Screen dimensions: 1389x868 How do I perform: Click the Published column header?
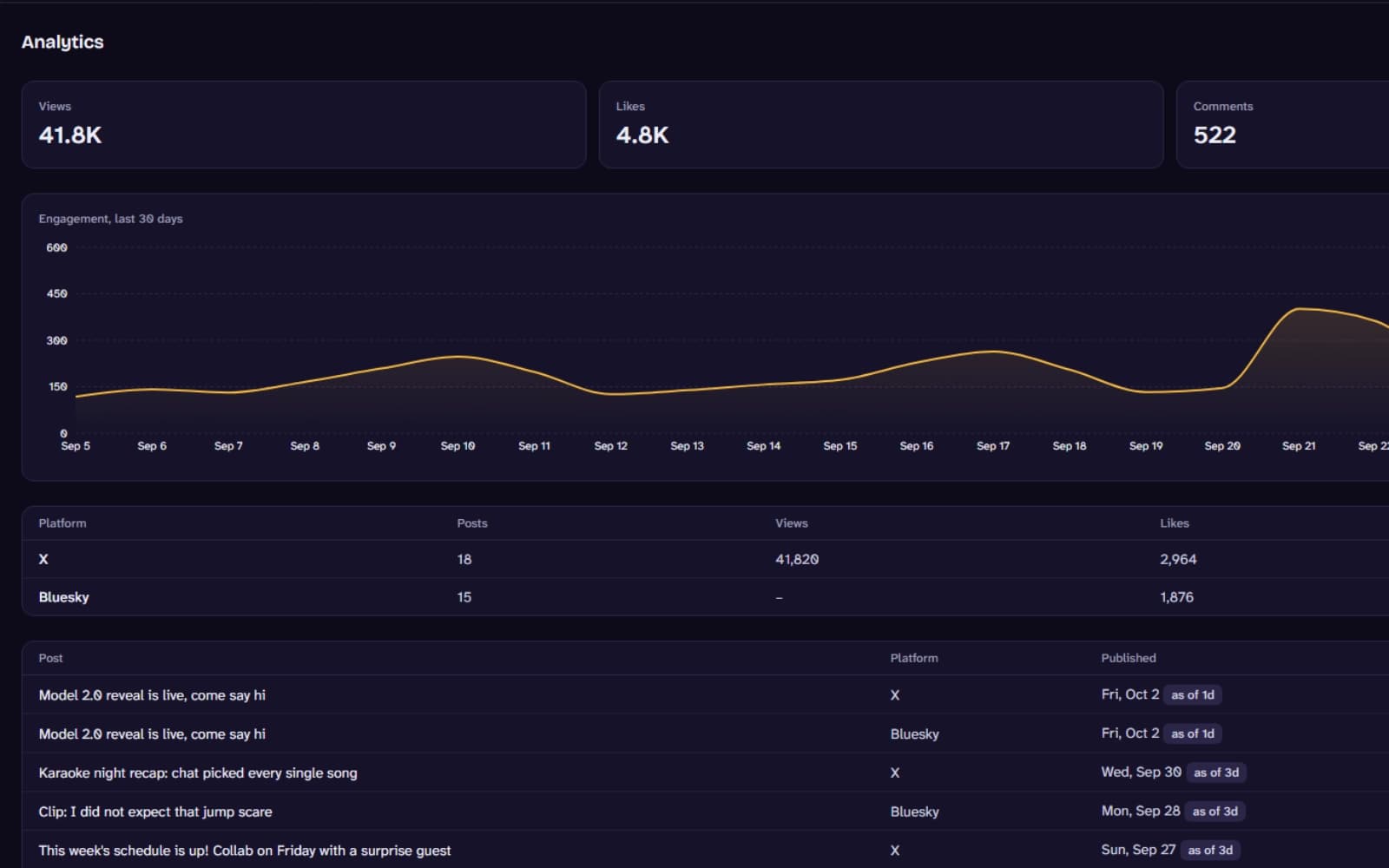tap(1129, 658)
